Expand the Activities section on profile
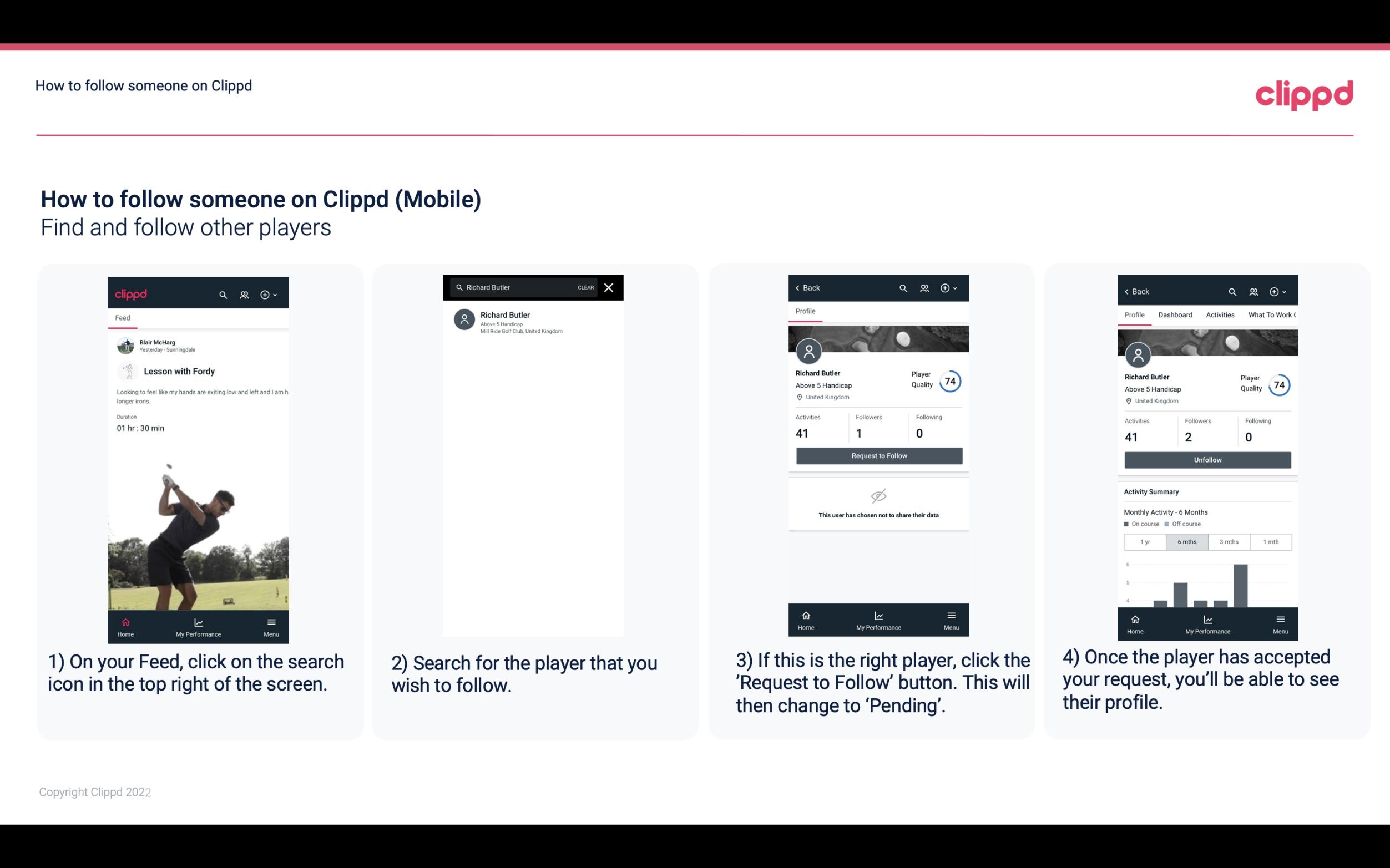Image resolution: width=1390 pixels, height=868 pixels. point(1219,315)
